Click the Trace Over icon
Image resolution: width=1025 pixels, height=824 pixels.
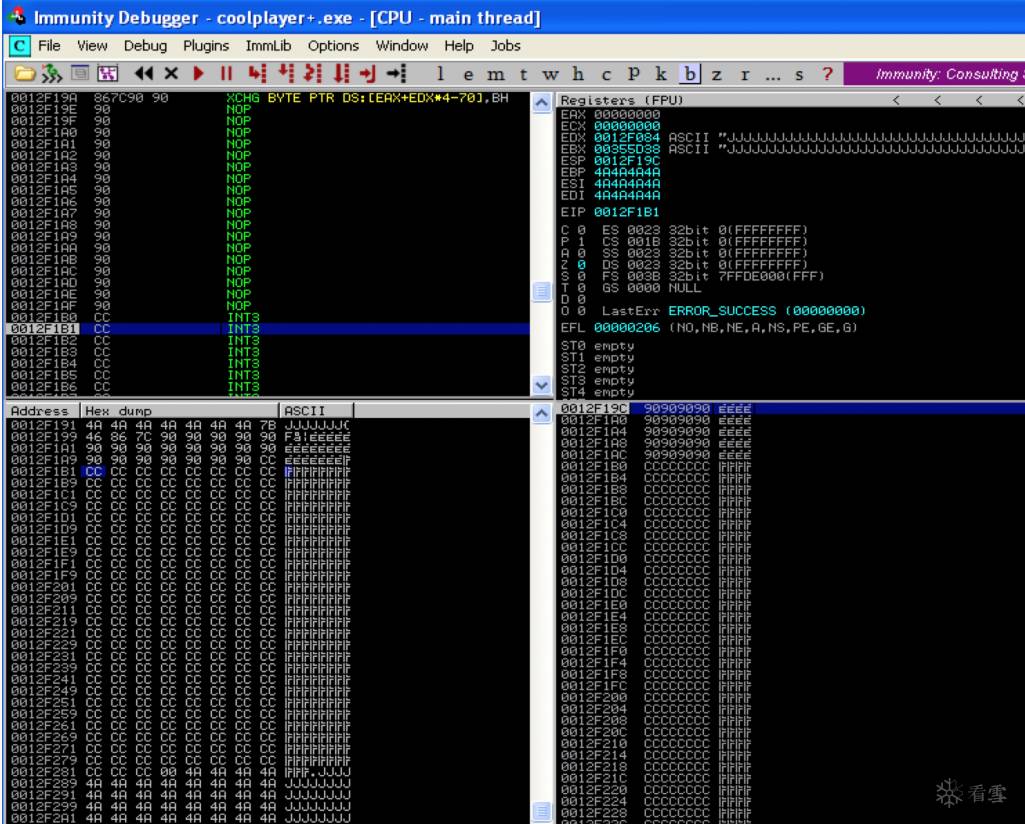(x=341, y=73)
